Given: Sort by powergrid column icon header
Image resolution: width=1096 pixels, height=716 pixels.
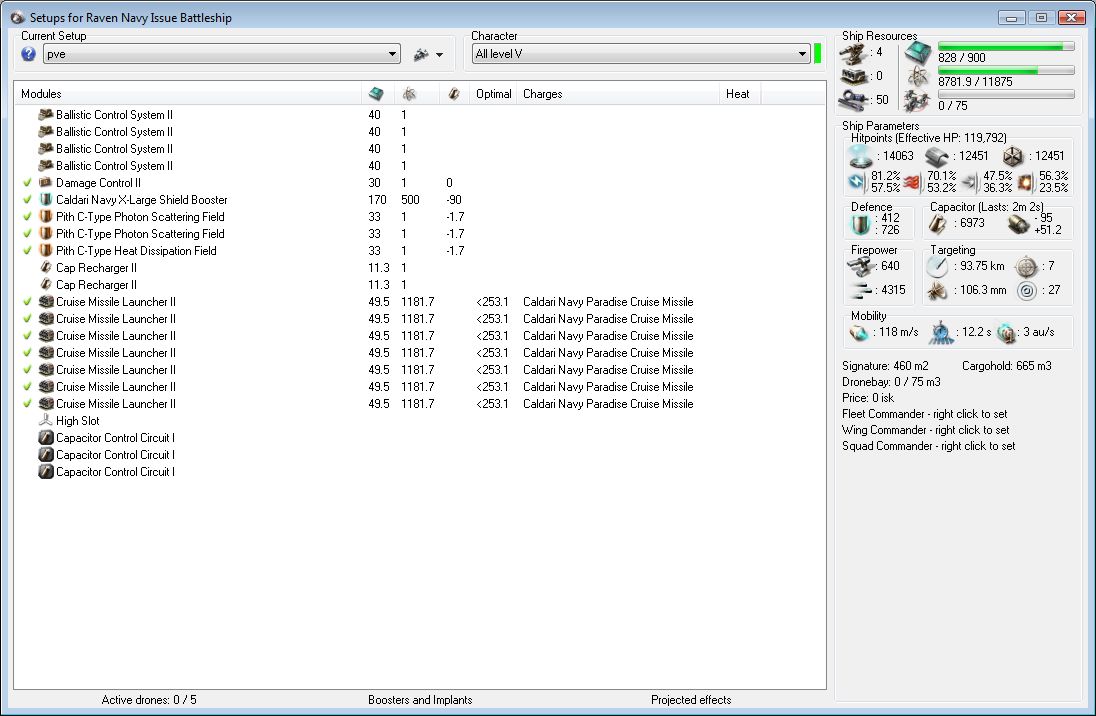Looking at the screenshot, I should [409, 94].
